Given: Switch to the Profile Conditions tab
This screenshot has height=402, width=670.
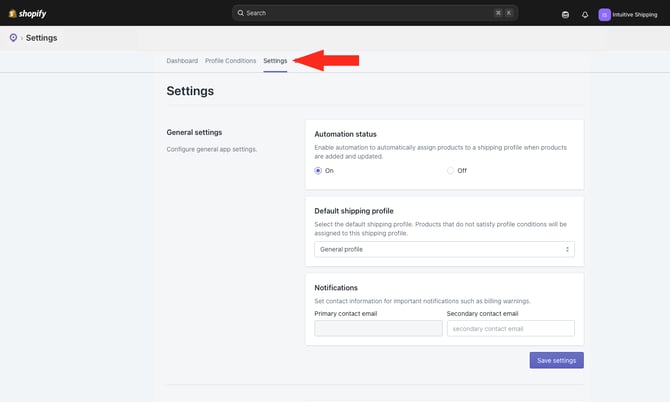Looking at the screenshot, I should pos(230,61).
